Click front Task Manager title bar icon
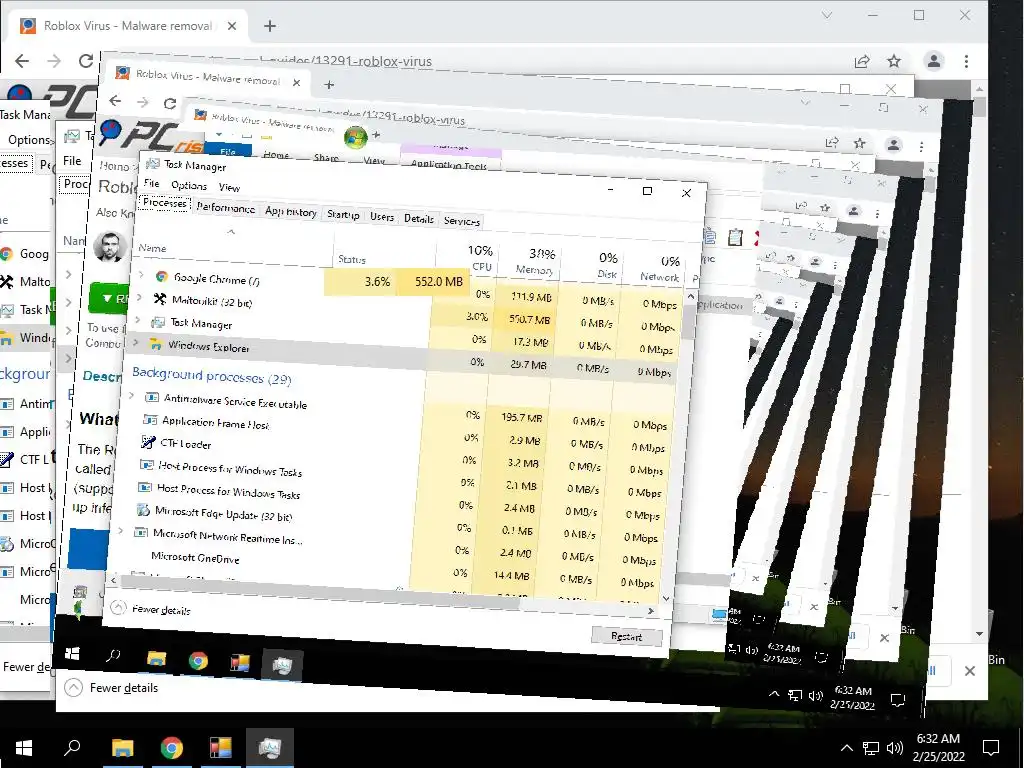The width and height of the screenshot is (1024, 768). 153,163
